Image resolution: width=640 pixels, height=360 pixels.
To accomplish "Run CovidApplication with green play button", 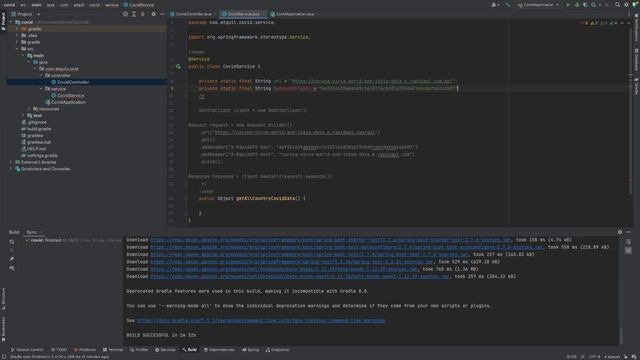I will click(x=568, y=5).
